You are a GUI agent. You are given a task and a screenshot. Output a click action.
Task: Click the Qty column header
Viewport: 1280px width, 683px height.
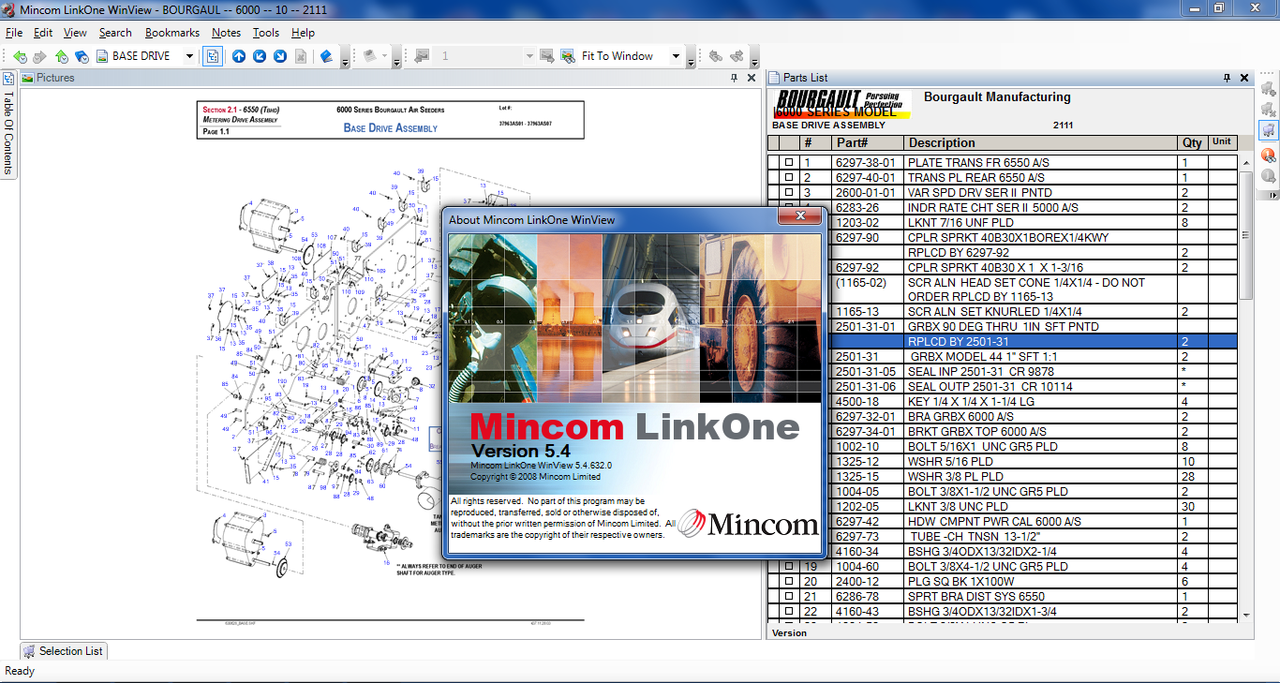1192,143
